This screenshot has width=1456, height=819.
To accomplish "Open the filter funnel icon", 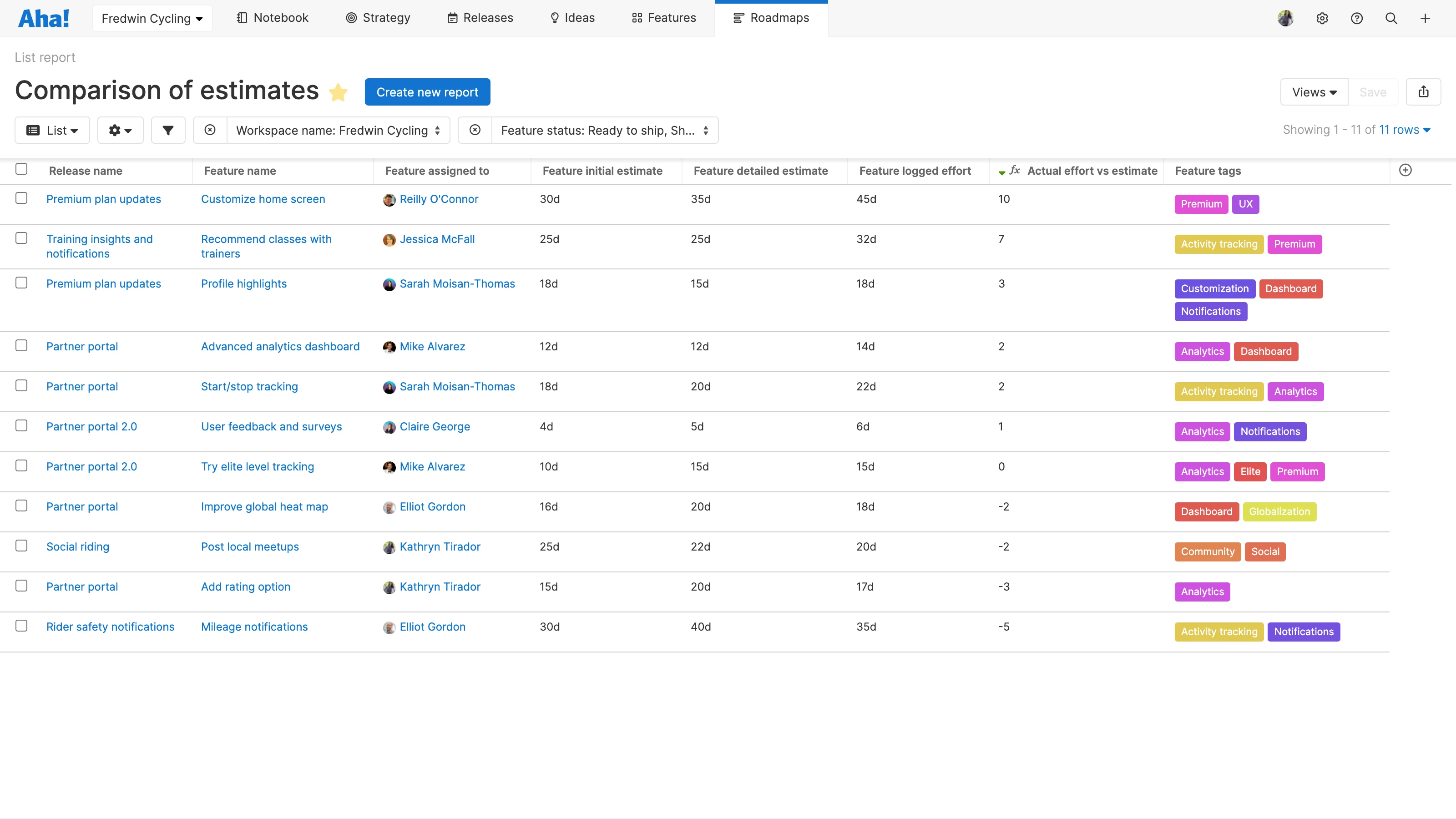I will tap(168, 130).
